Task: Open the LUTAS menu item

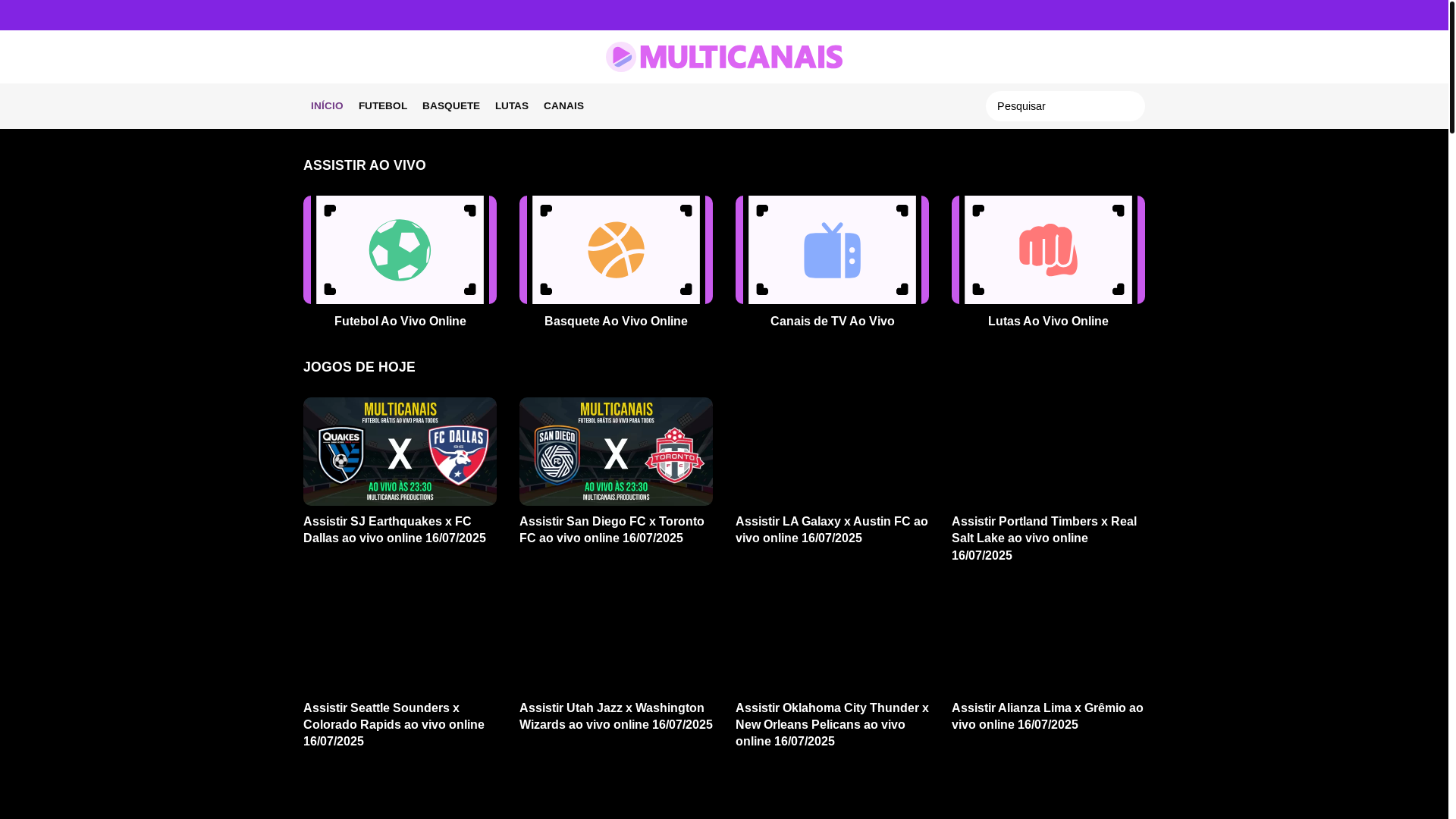Action: click(x=512, y=106)
